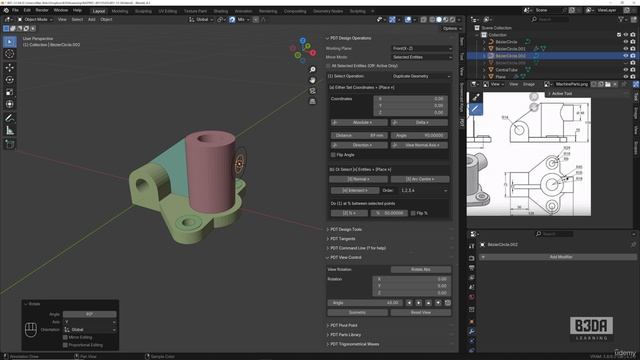The width and height of the screenshot is (640, 360).
Task: Click the % 50.00000 percentage field
Action: pos(389,213)
